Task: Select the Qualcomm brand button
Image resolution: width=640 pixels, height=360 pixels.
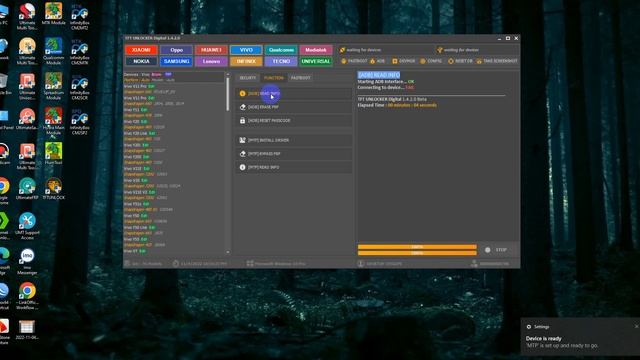Action: click(281, 50)
